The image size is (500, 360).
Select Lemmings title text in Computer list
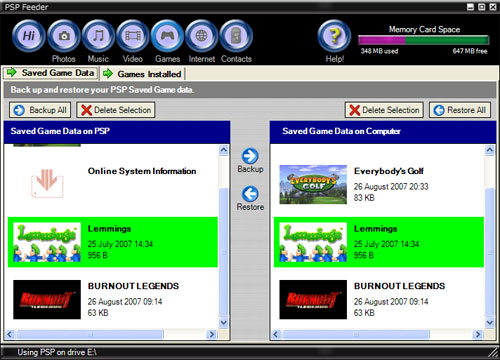click(x=376, y=229)
